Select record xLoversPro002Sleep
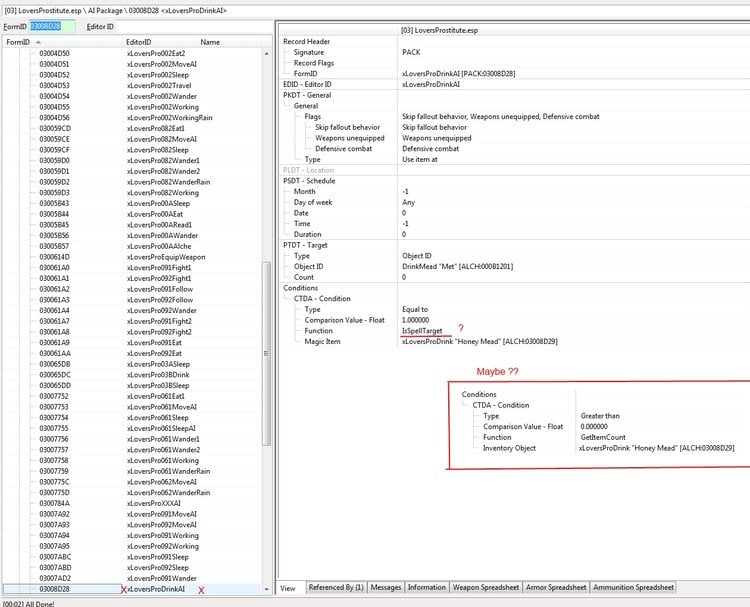Image resolution: width=750 pixels, height=607 pixels. click(158, 75)
